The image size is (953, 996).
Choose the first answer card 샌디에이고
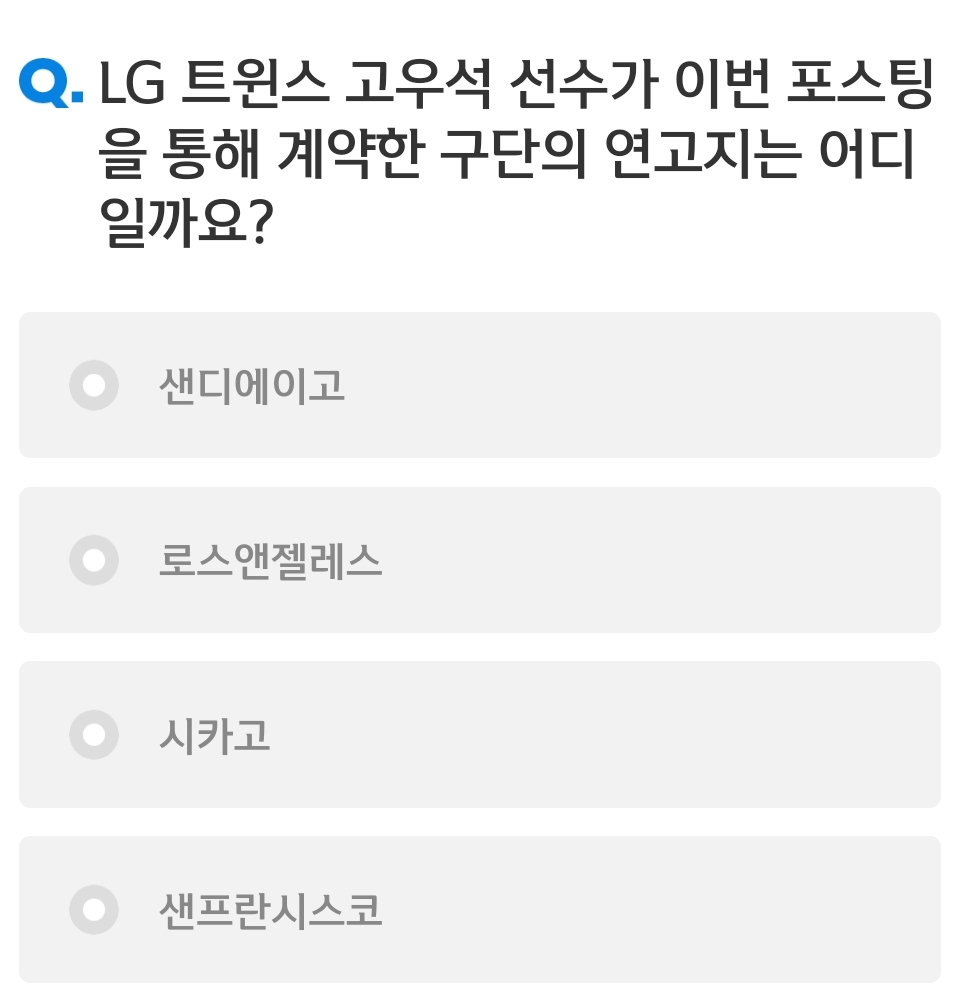pos(480,385)
